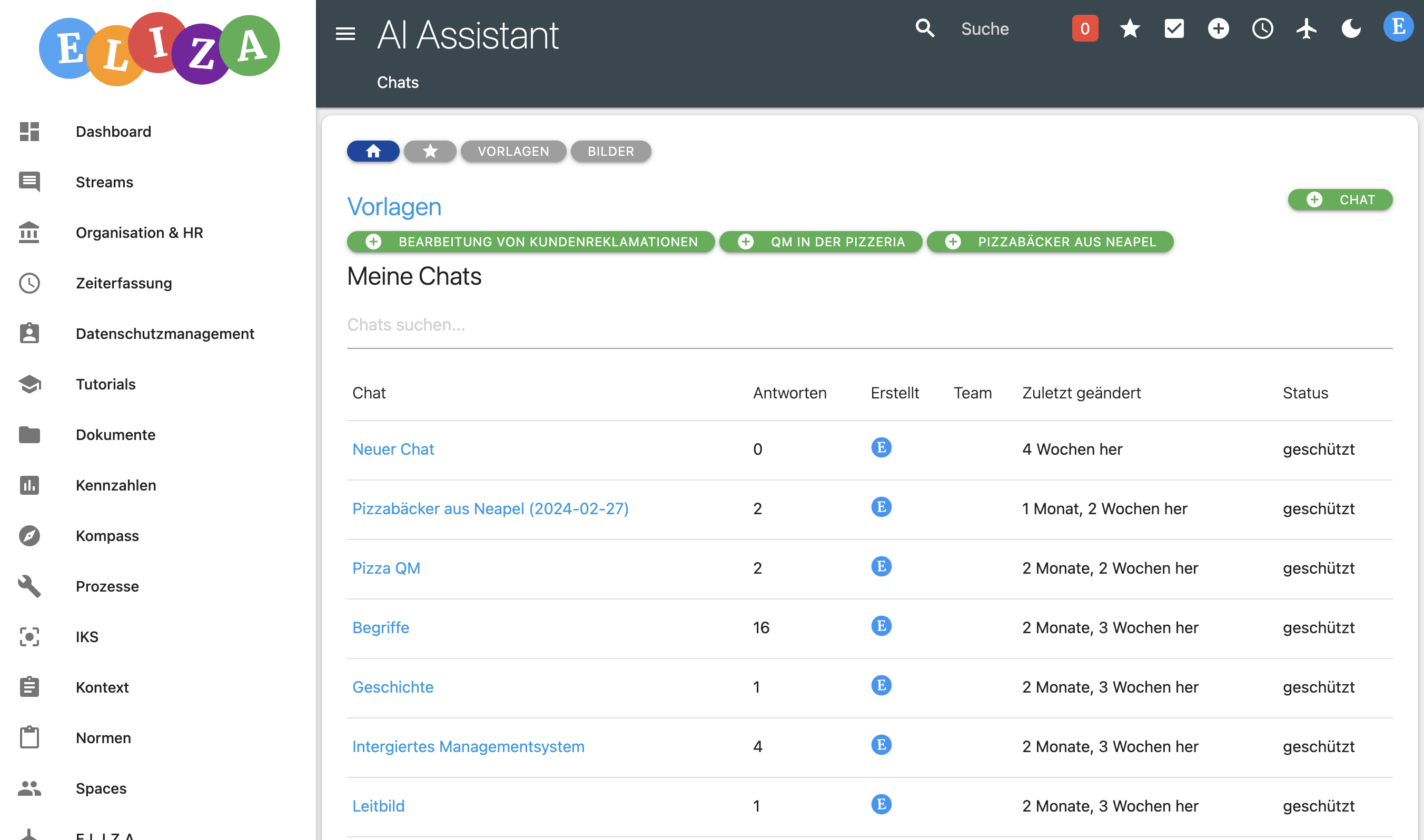Sort by the Status column header

pos(1305,392)
